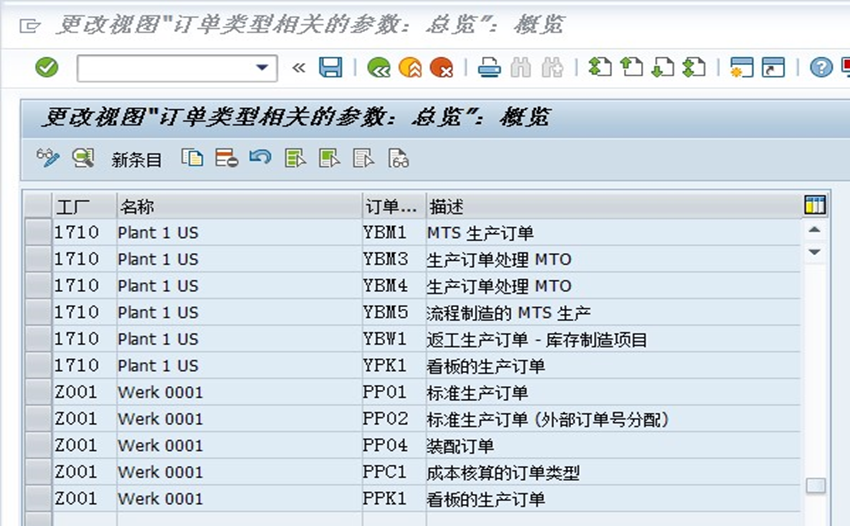This screenshot has height=526, width=850.
Task: Select row marker for YBM5
Action: pyautogui.click(x=38, y=312)
